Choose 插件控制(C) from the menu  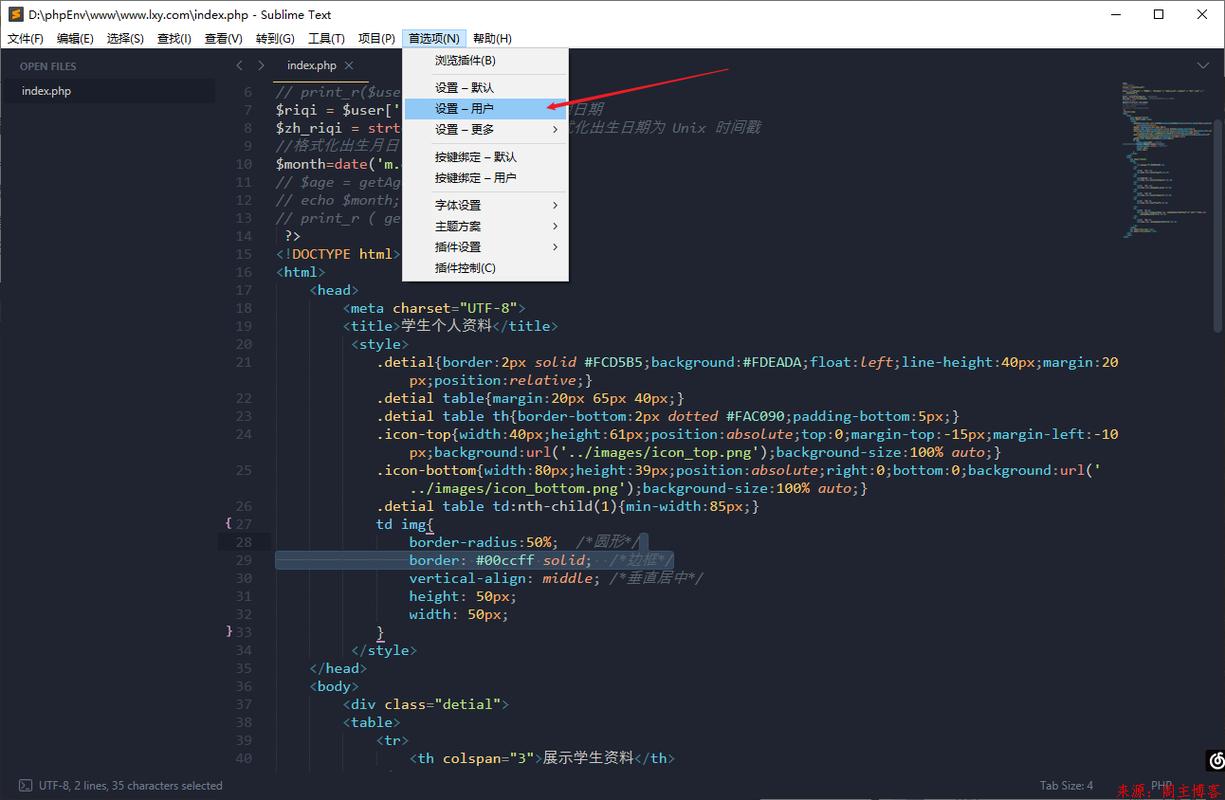click(x=485, y=268)
